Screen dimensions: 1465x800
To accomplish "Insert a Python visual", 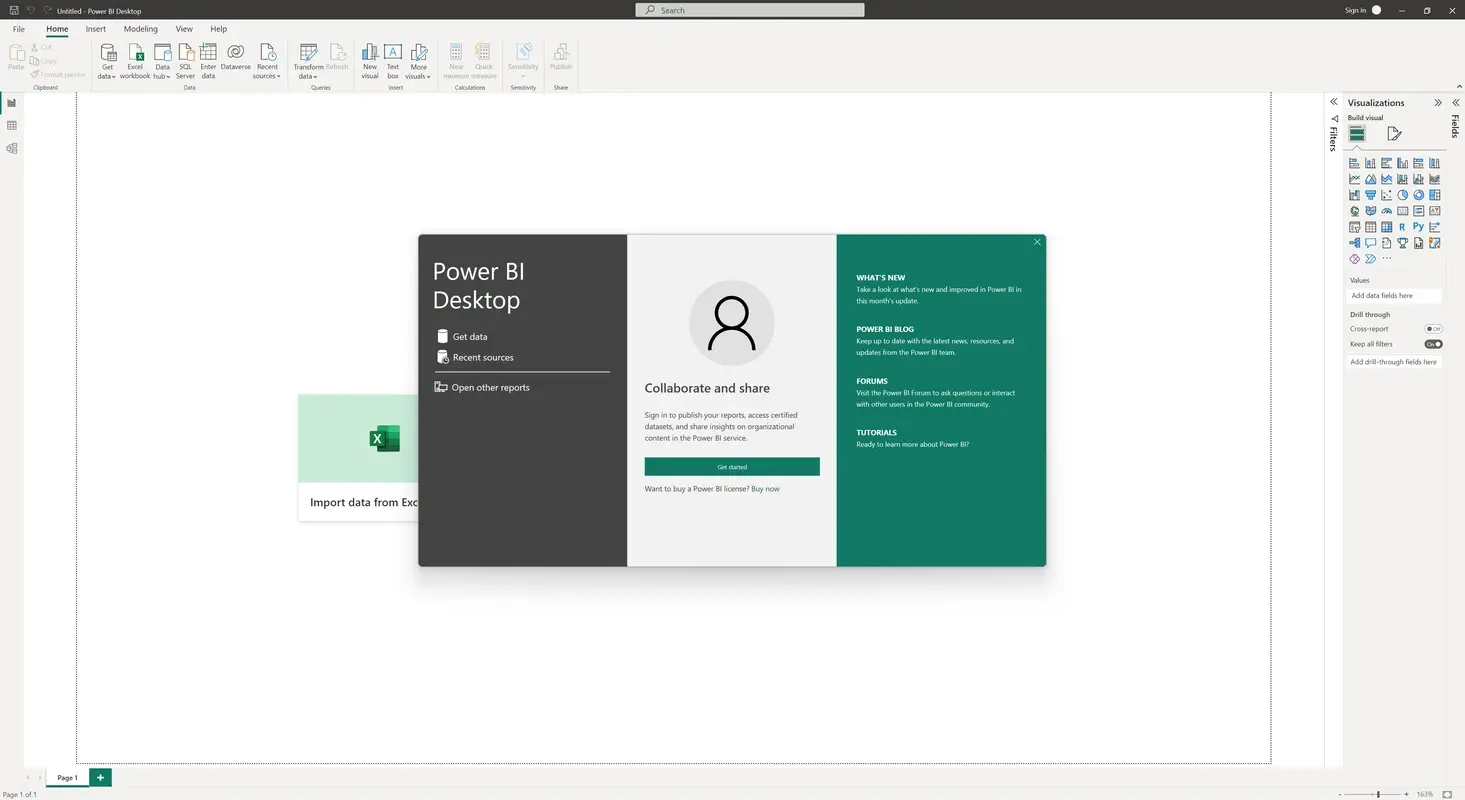I will (x=1418, y=227).
